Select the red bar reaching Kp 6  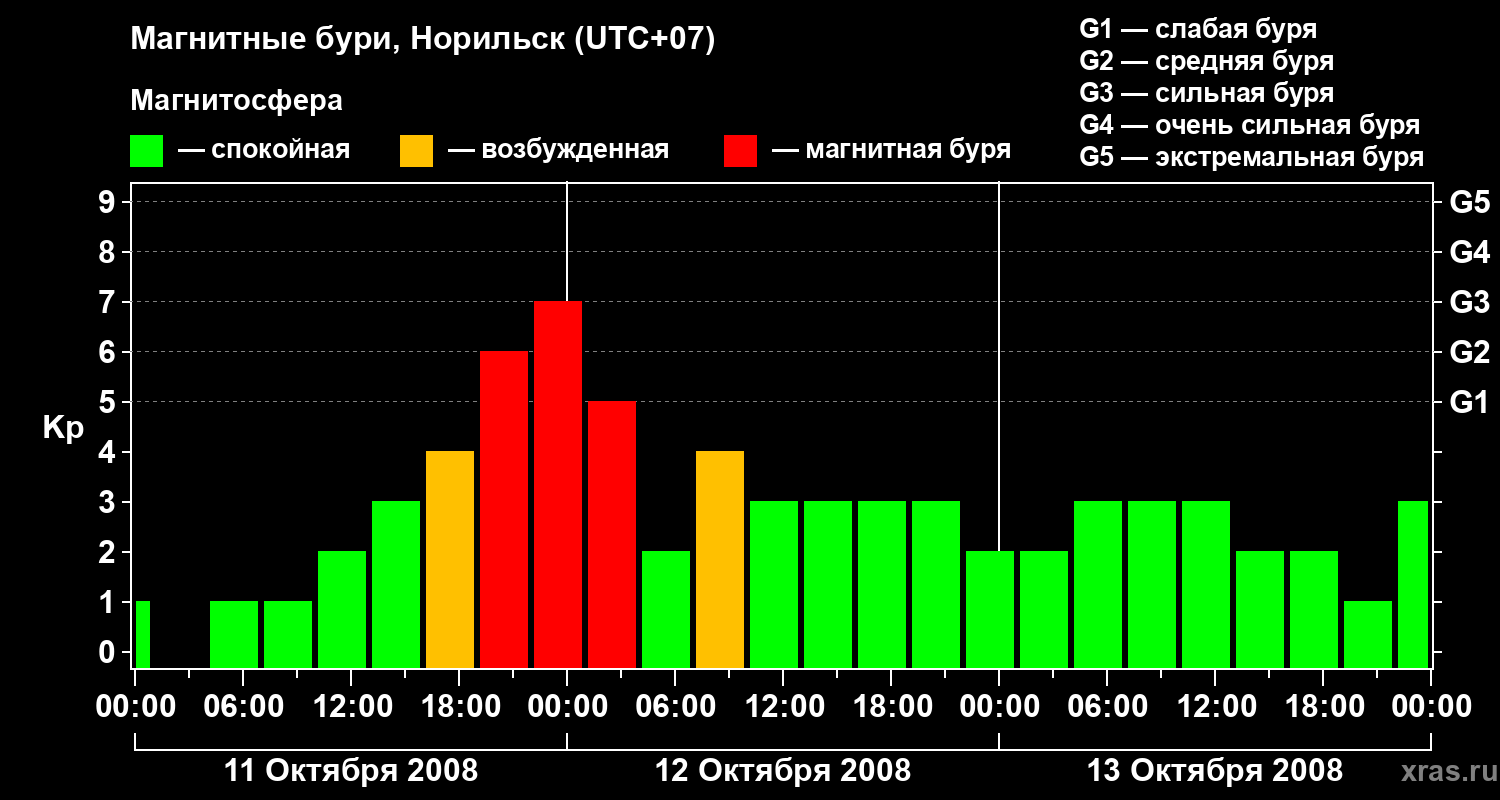(504, 509)
